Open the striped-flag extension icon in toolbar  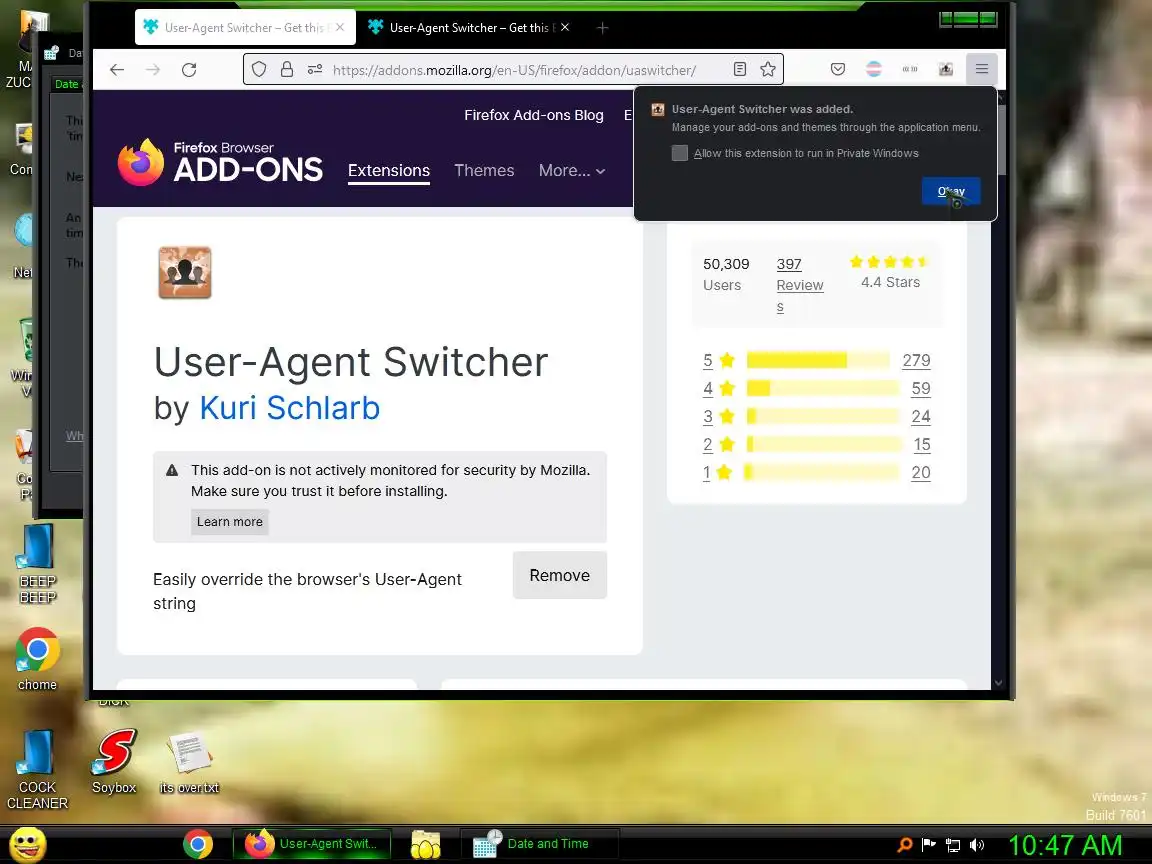click(x=874, y=69)
